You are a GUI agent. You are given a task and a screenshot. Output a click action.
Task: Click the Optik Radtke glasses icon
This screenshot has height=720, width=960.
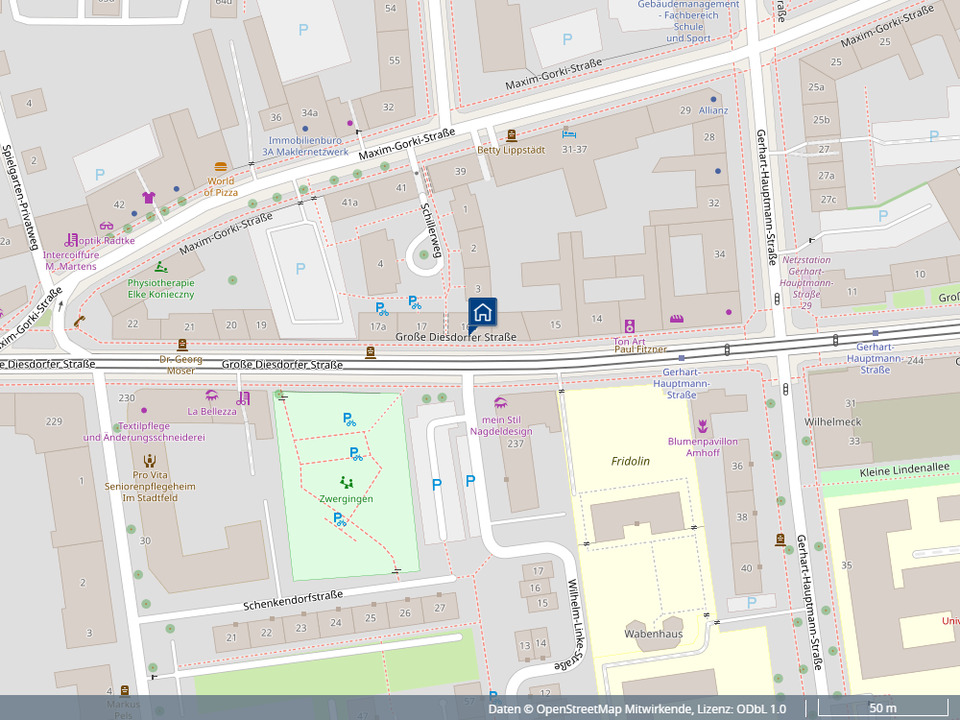tap(106, 226)
